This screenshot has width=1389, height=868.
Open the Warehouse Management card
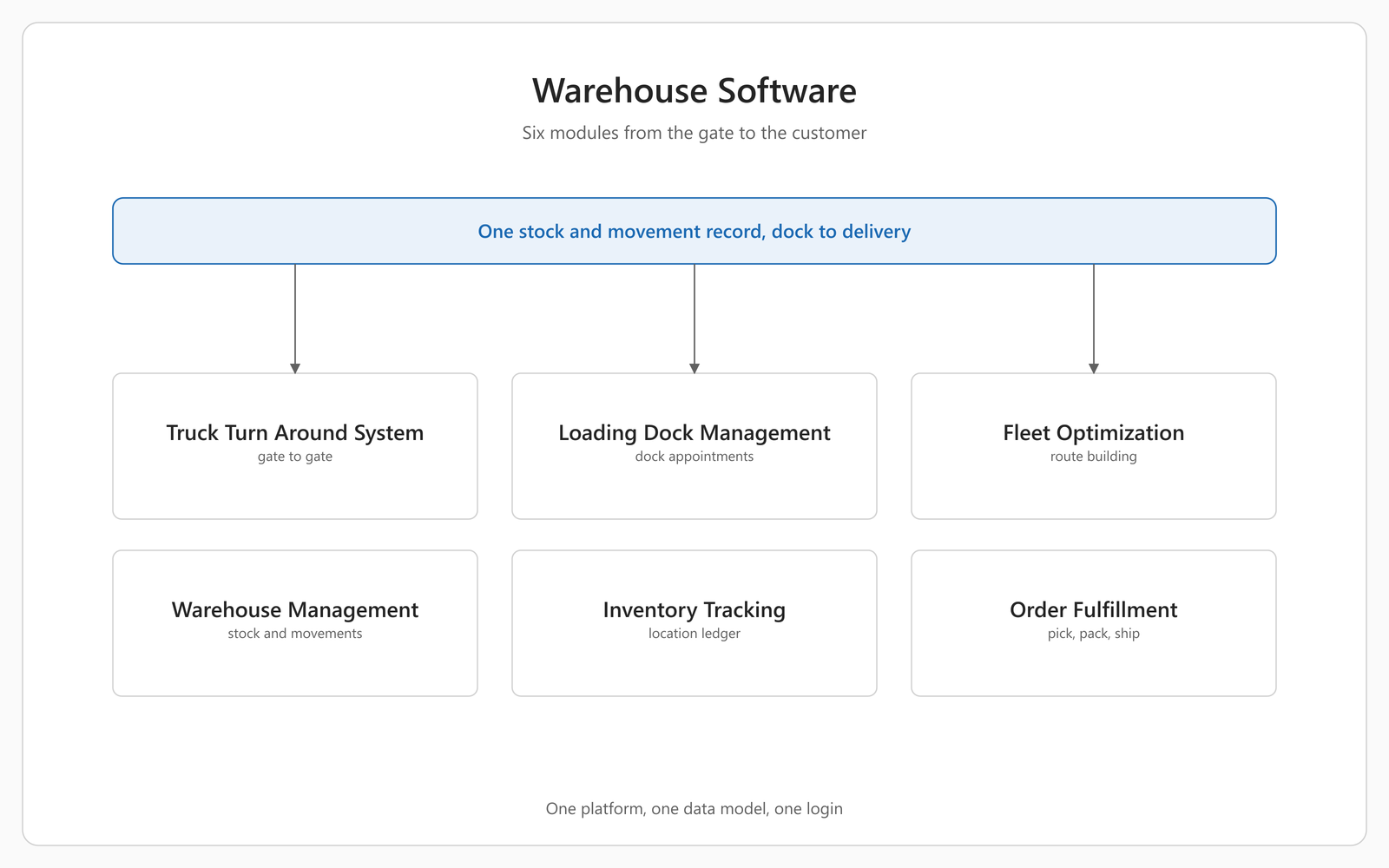click(x=295, y=623)
